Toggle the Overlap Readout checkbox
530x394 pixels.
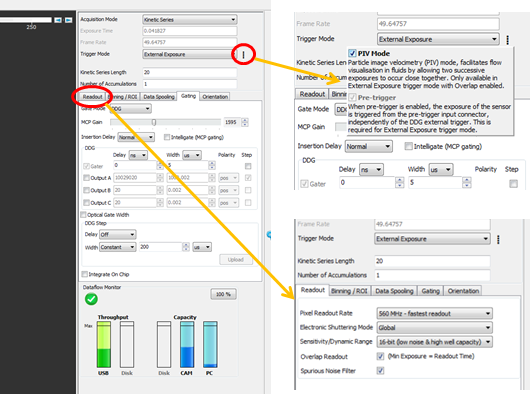380,356
